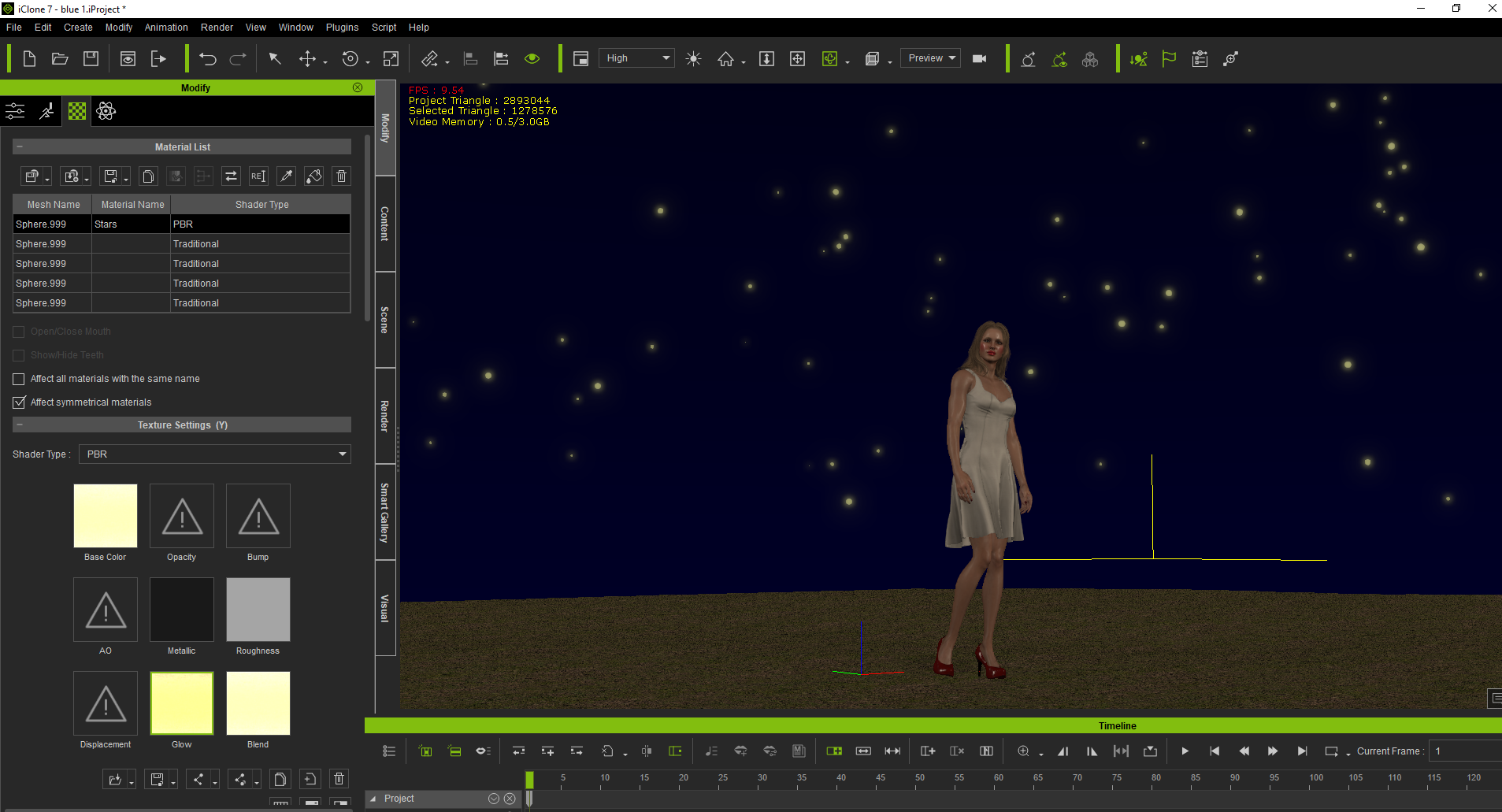Toggle Affect symmetrical materials checkbox
This screenshot has width=1502, height=812.
[19, 402]
